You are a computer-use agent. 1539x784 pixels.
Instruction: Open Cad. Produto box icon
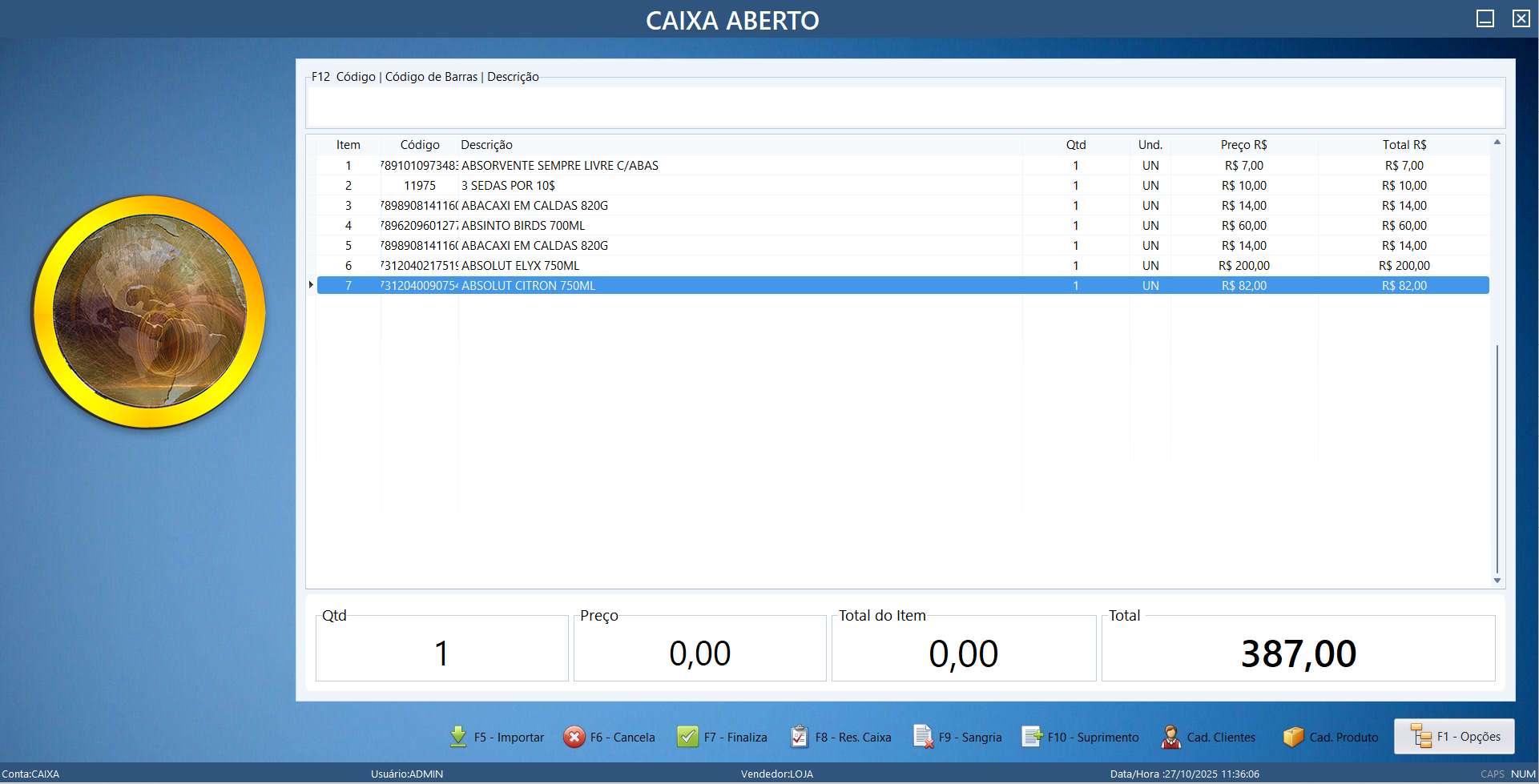1293,737
